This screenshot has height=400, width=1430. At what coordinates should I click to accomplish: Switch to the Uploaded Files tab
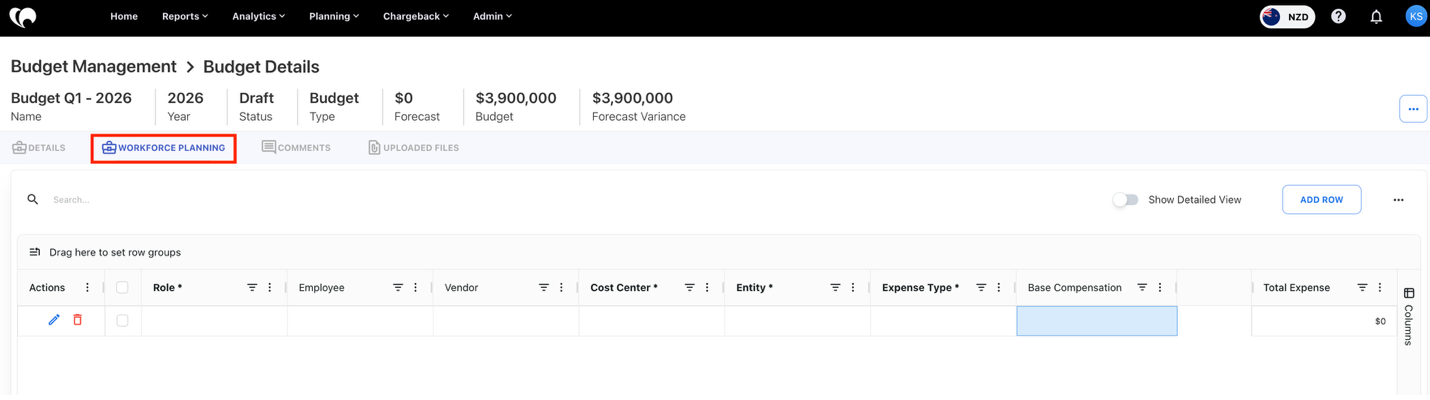point(414,148)
